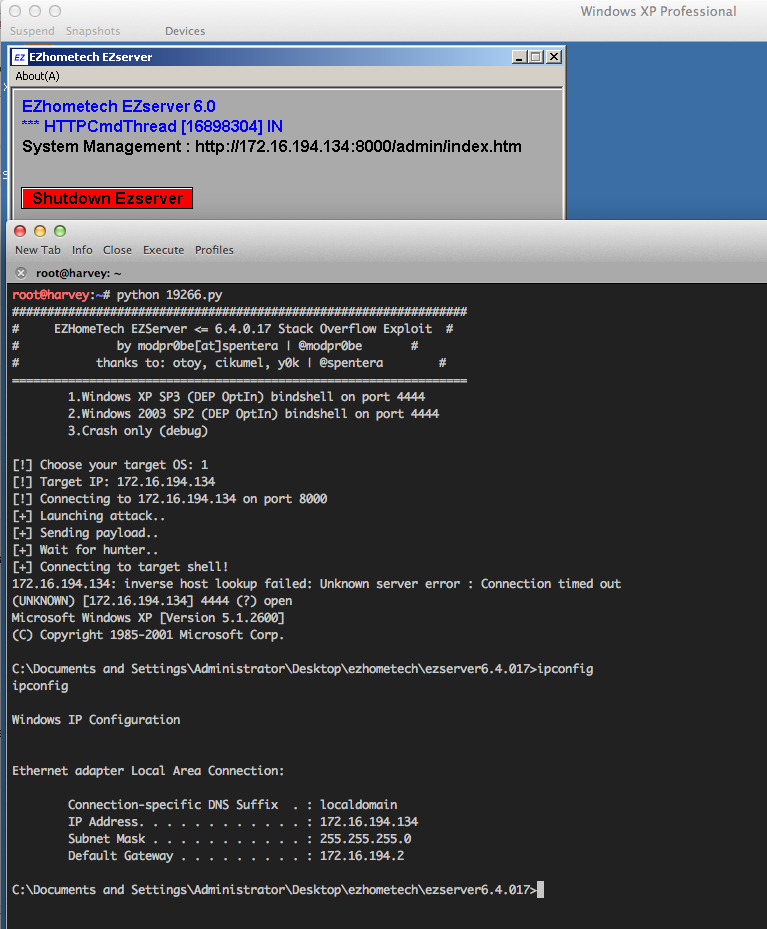Click the EZhometech EZserver 6.0 heading

tap(118, 107)
